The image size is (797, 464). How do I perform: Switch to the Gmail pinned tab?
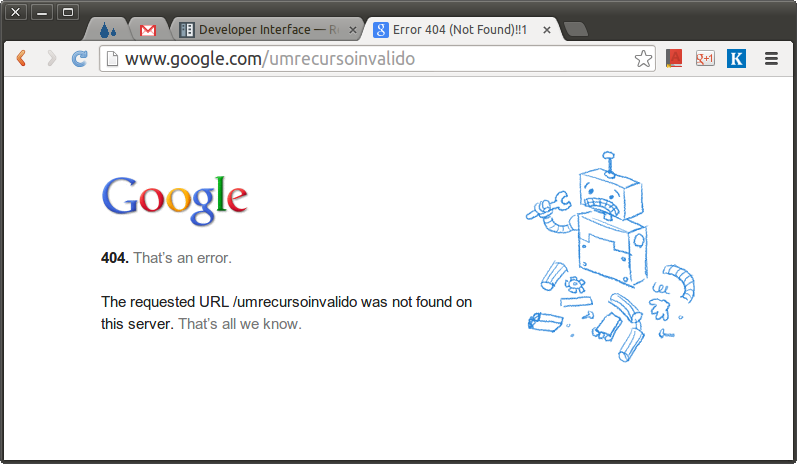148,30
